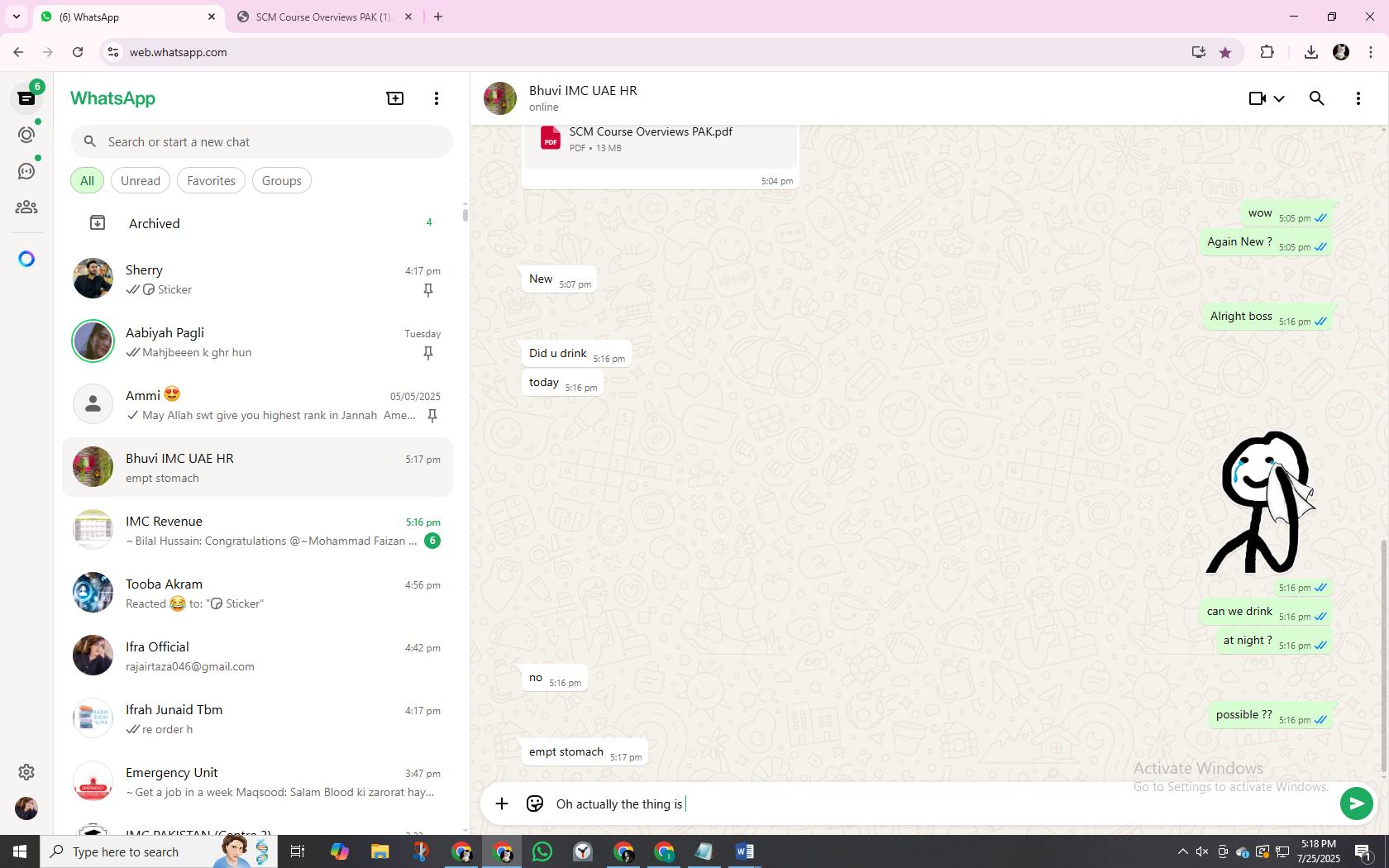Open the Meta AI circle icon
Viewport: 1389px width, 868px height.
(26, 259)
